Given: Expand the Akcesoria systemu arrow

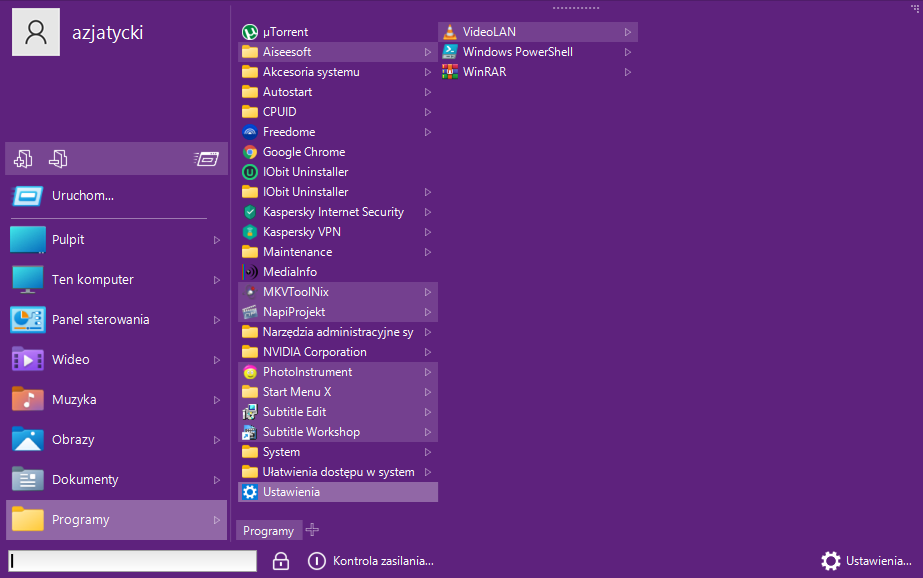Looking at the screenshot, I should pyautogui.click(x=428, y=72).
